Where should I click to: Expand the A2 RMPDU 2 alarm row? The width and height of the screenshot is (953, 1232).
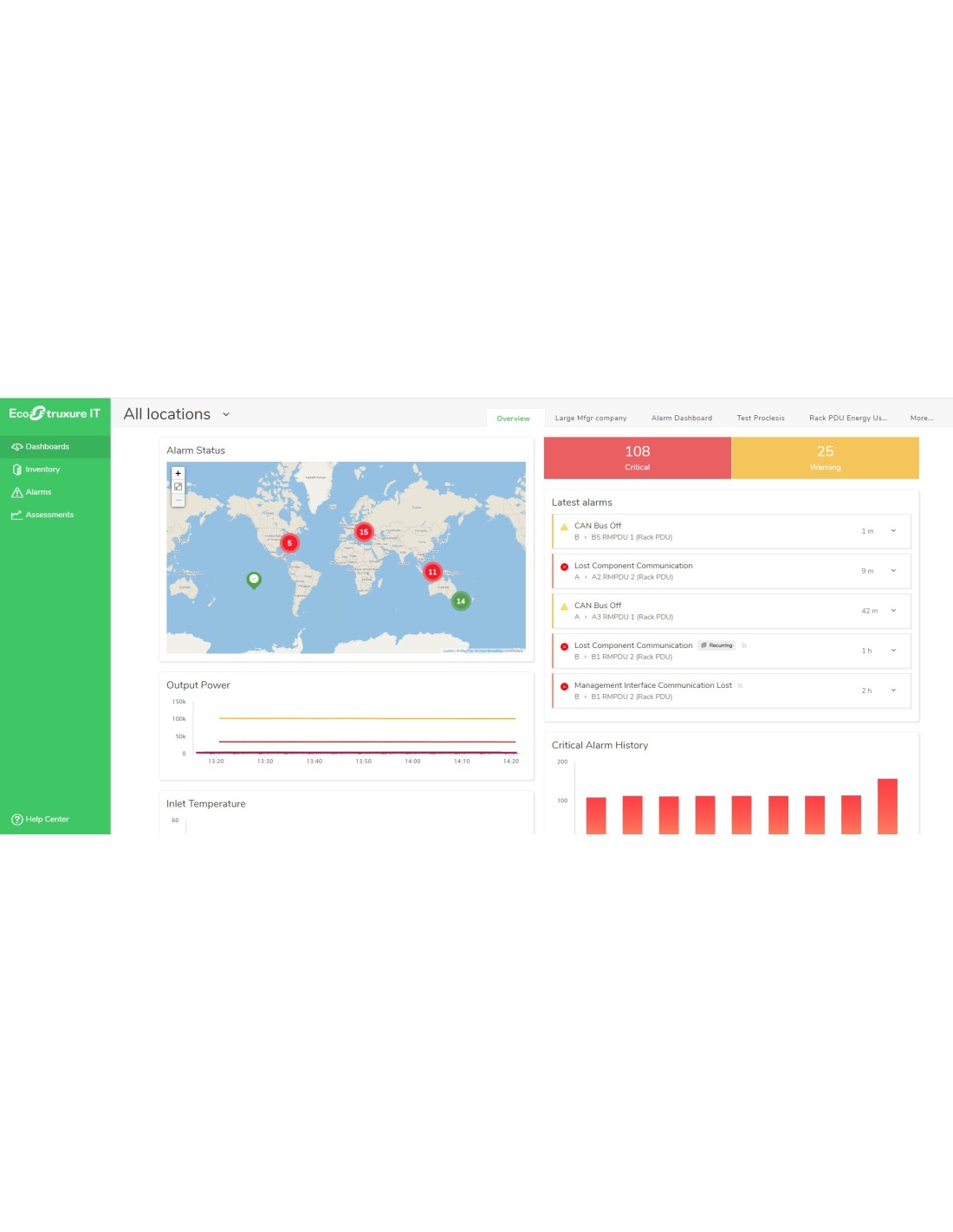(893, 571)
